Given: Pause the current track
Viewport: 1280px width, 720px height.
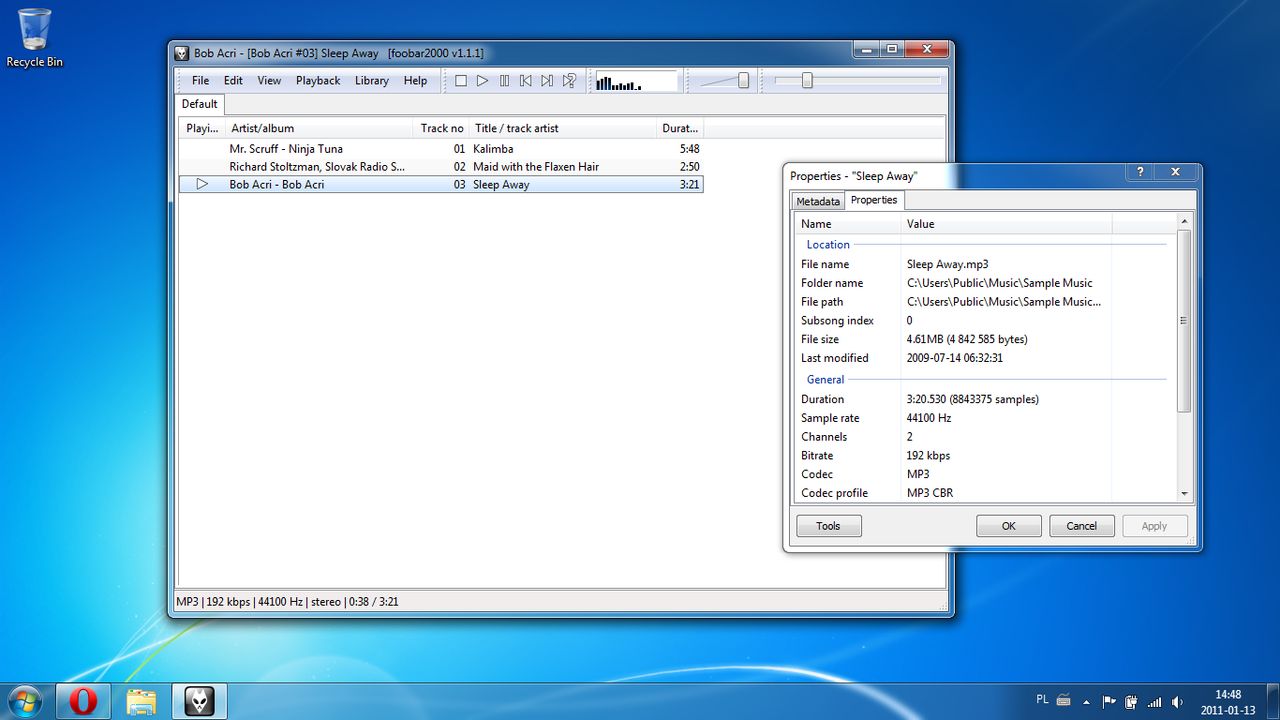Looking at the screenshot, I should point(504,81).
